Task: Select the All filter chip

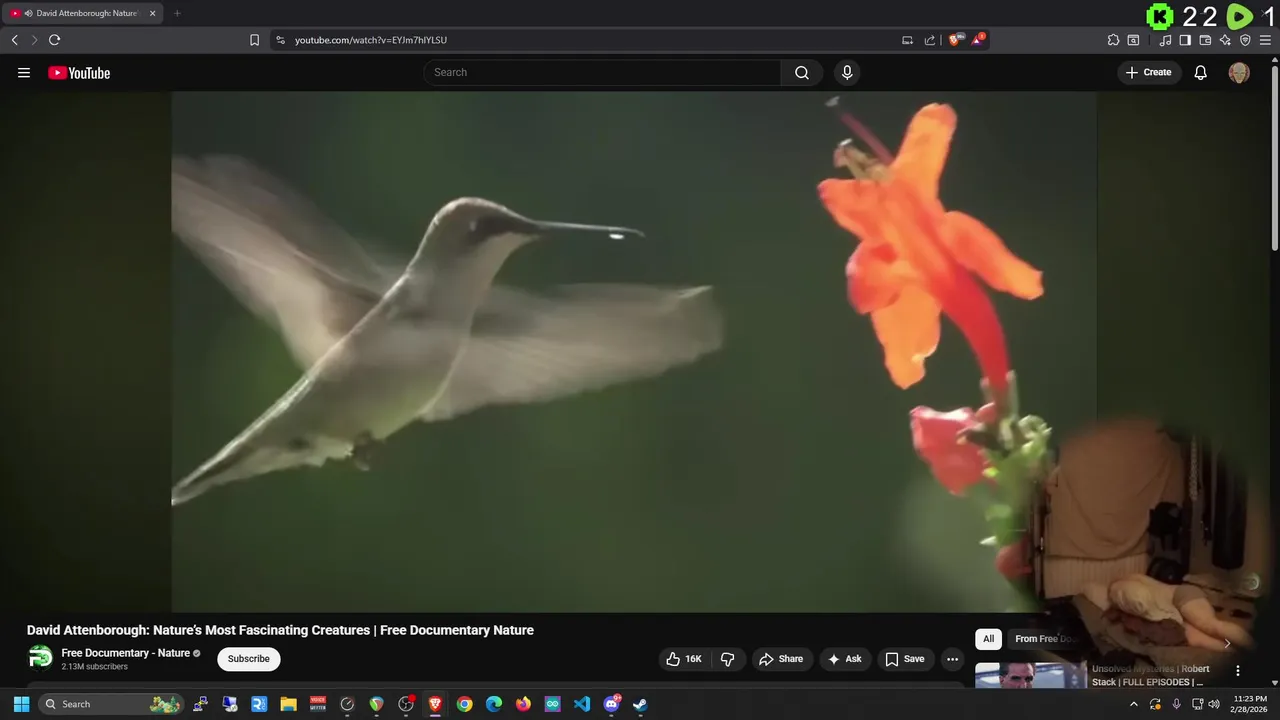Action: click(x=988, y=639)
